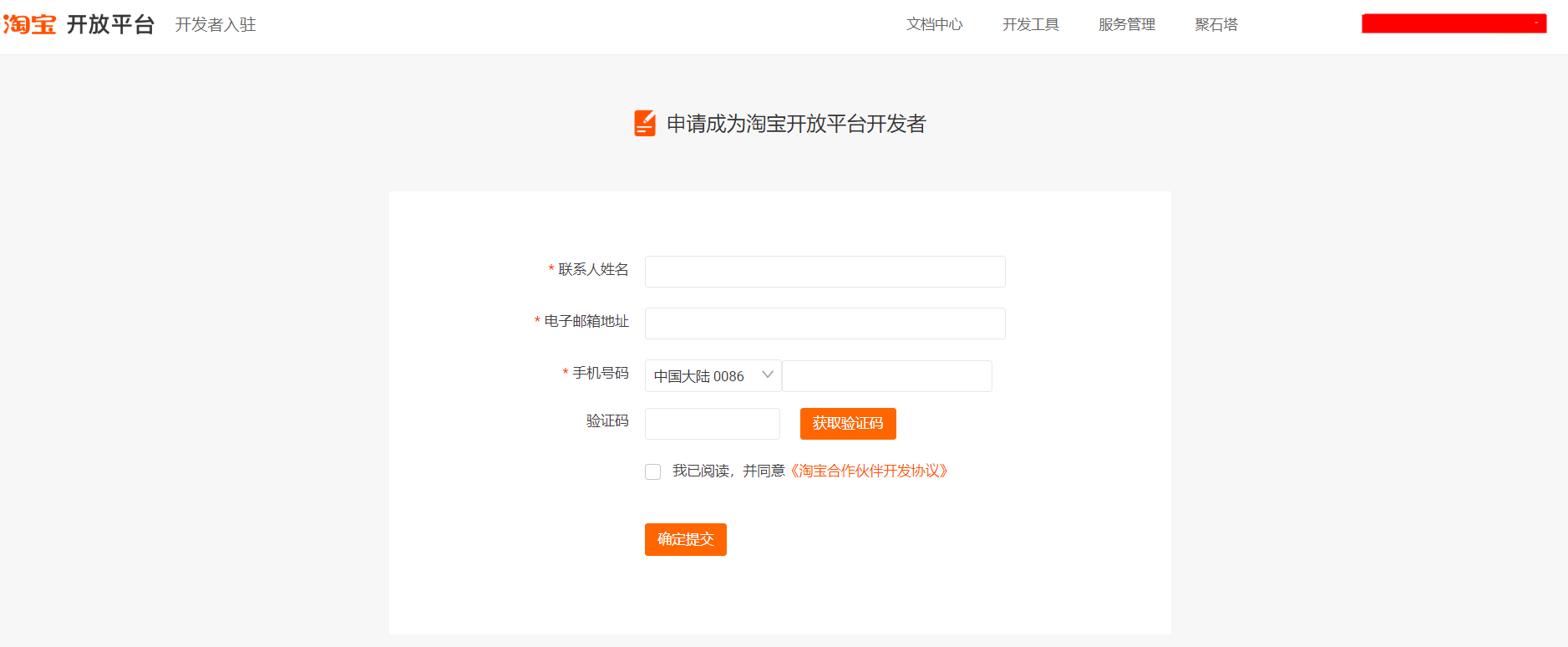The height and width of the screenshot is (647, 1568).
Task: Open the 淘宝合作伙伴开发协议 link
Action: (869, 471)
